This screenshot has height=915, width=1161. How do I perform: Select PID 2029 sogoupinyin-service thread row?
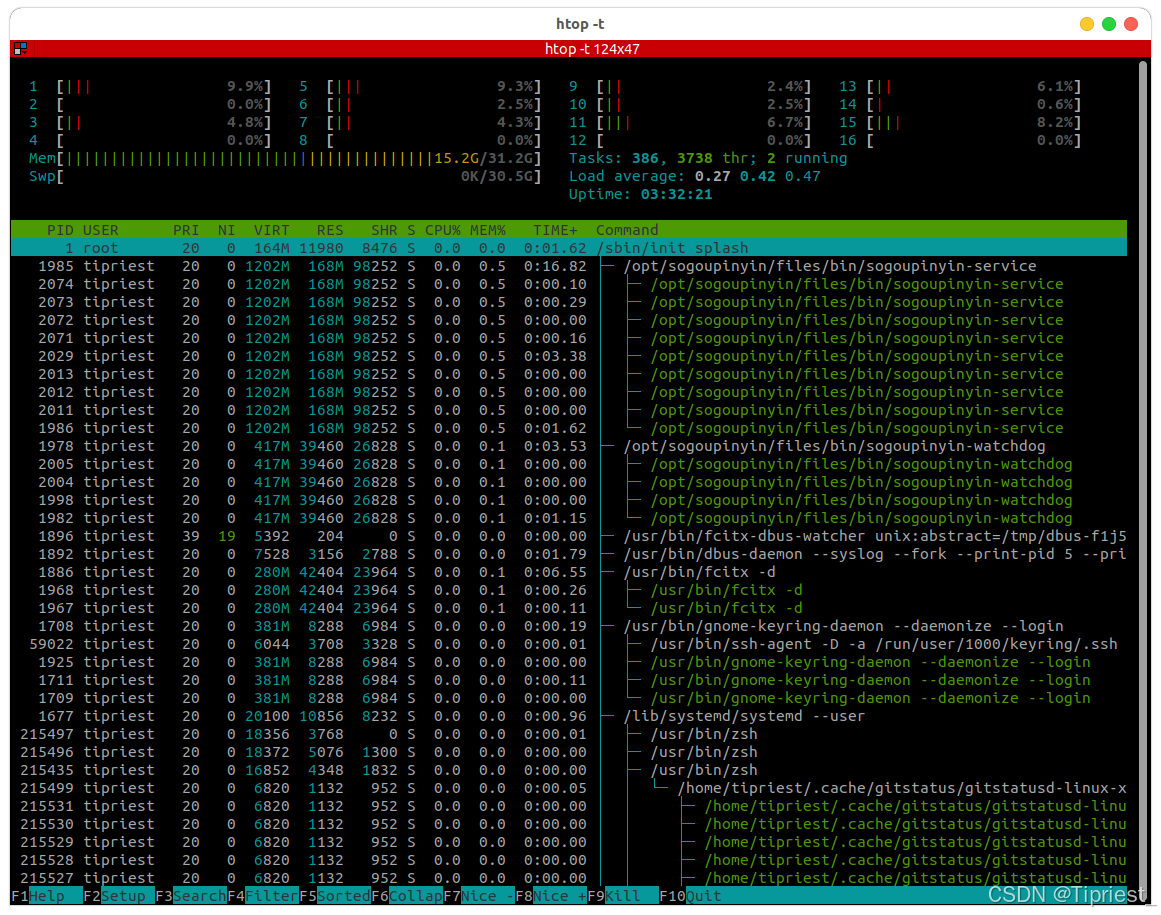pyautogui.click(x=569, y=356)
